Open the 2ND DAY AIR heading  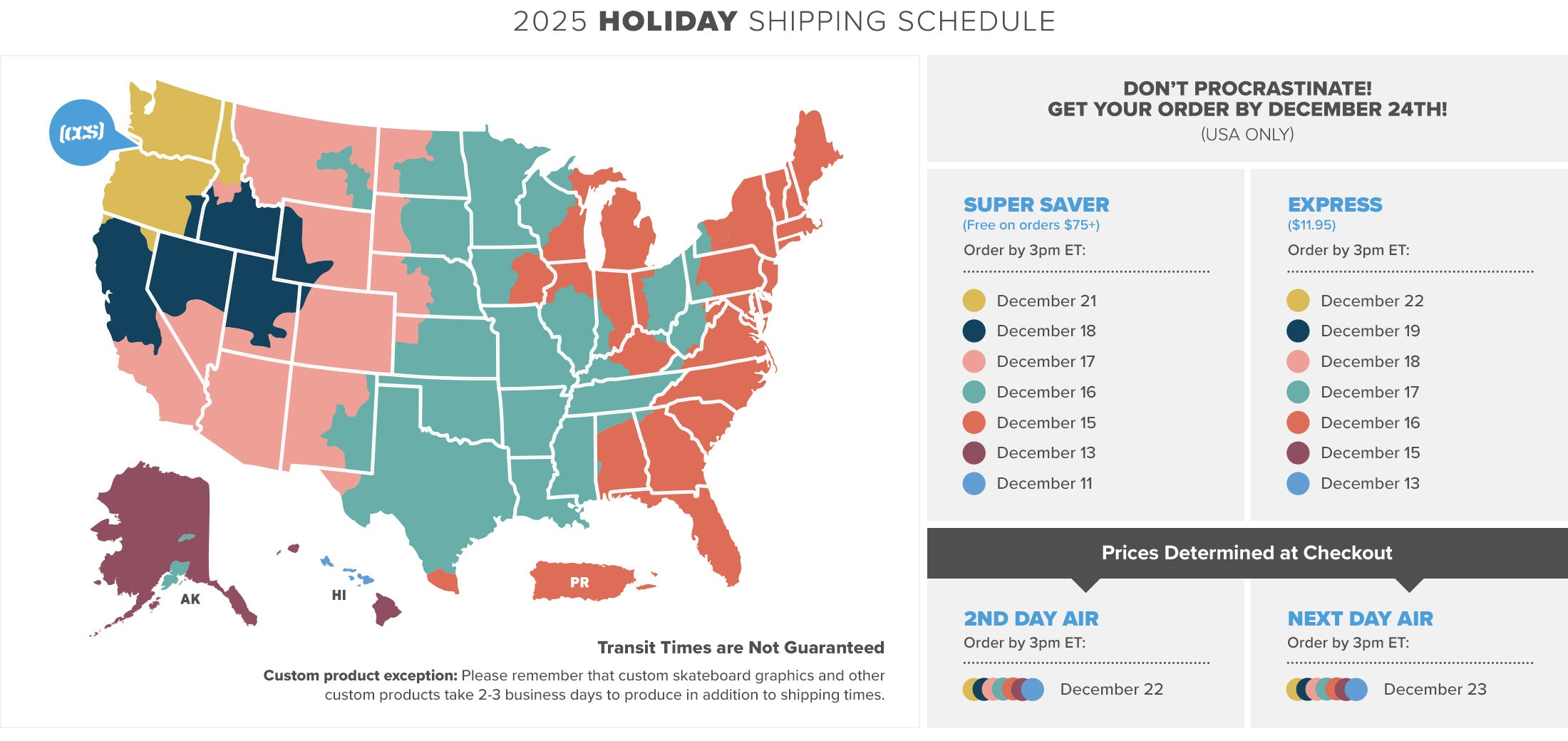tap(1031, 618)
